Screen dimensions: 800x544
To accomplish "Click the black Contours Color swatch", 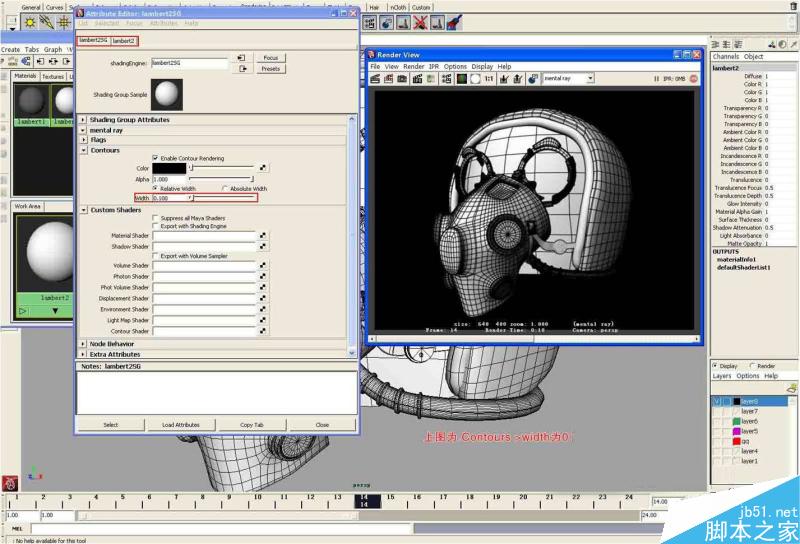I will pyautogui.click(x=168, y=168).
